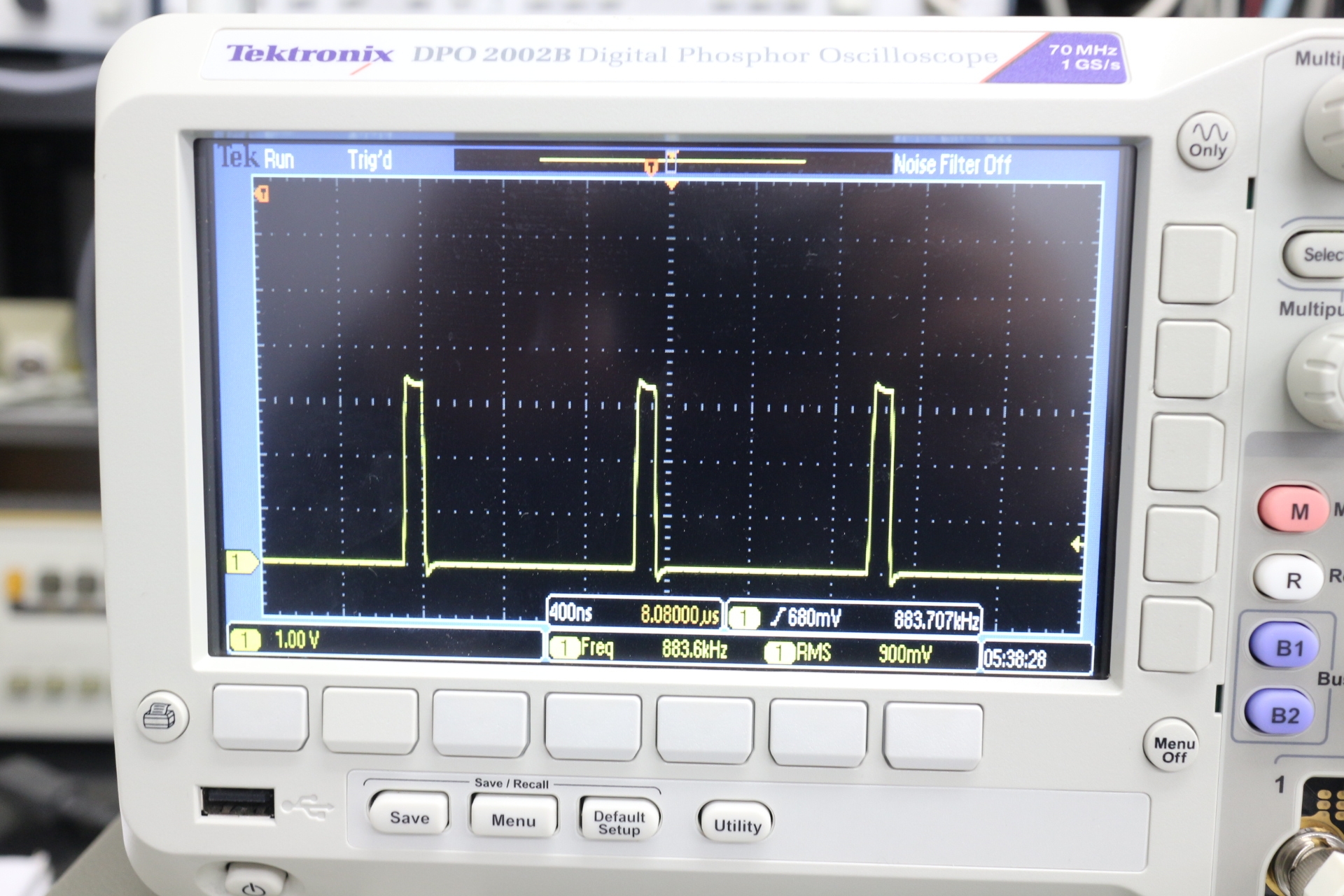
Task: Tap the 8.08000µs delay readout
Action: pyautogui.click(x=680, y=615)
